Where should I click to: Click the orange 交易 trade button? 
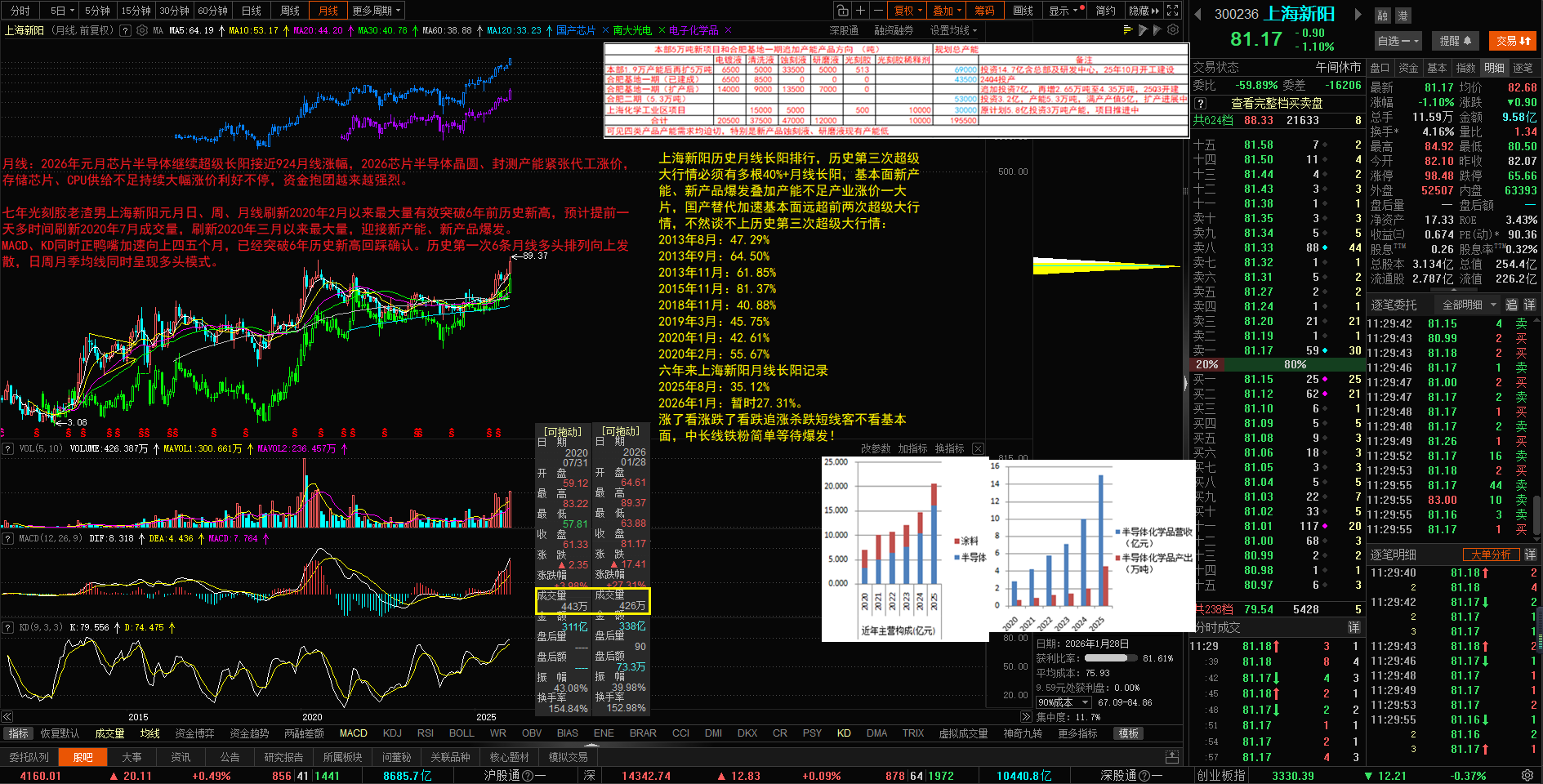click(x=1514, y=40)
